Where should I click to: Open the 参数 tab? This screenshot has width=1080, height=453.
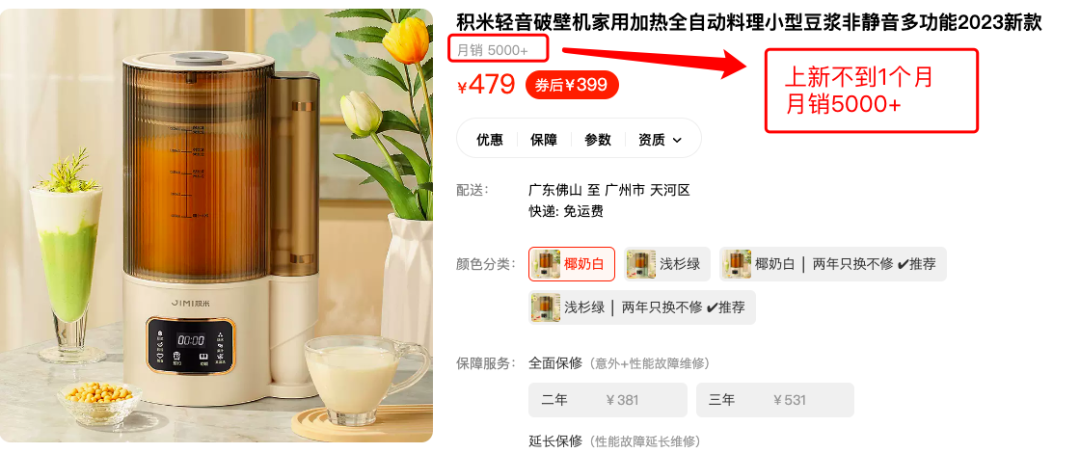pyautogui.click(x=598, y=140)
